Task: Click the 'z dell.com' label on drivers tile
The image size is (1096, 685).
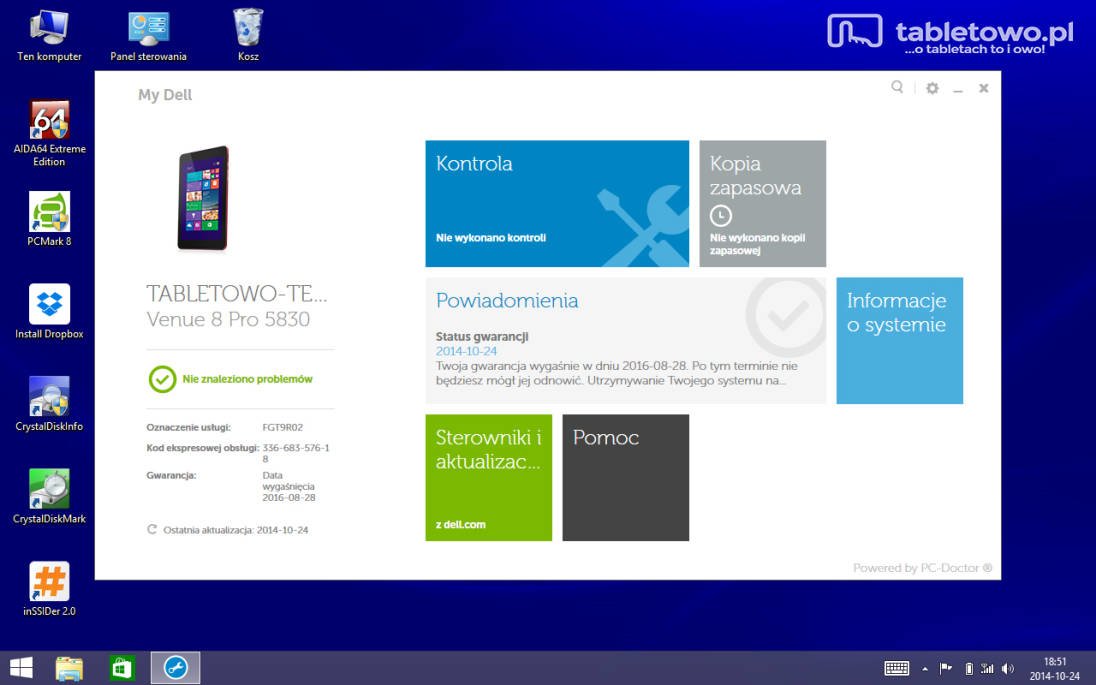Action: (x=461, y=524)
